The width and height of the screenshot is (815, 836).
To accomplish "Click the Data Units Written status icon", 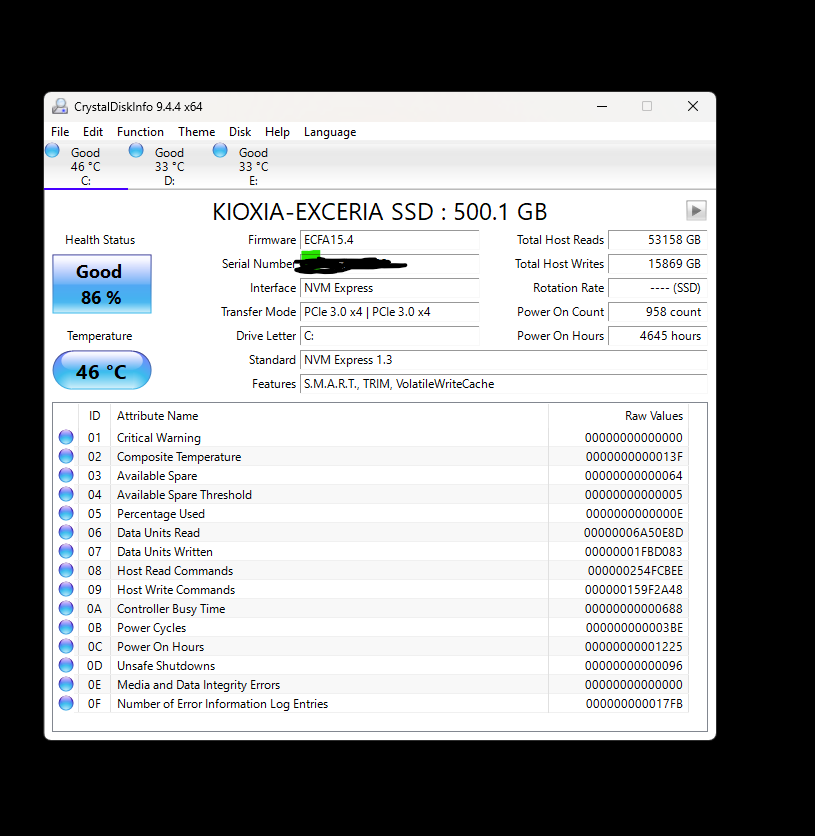I will (x=66, y=551).
